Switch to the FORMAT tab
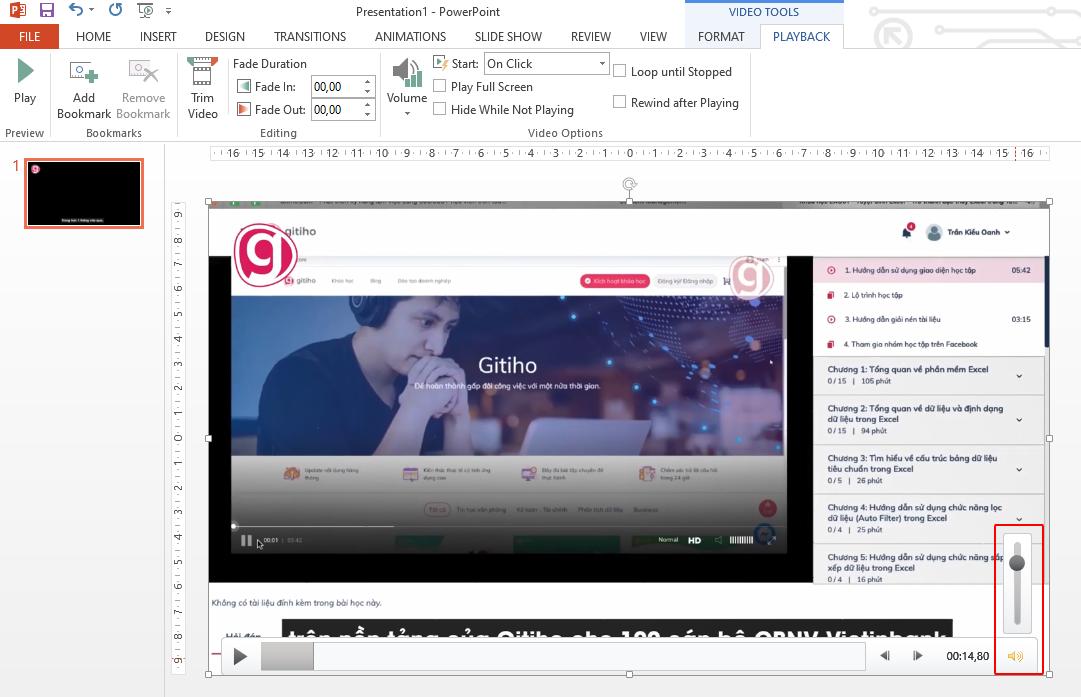1081x697 pixels. [x=721, y=36]
